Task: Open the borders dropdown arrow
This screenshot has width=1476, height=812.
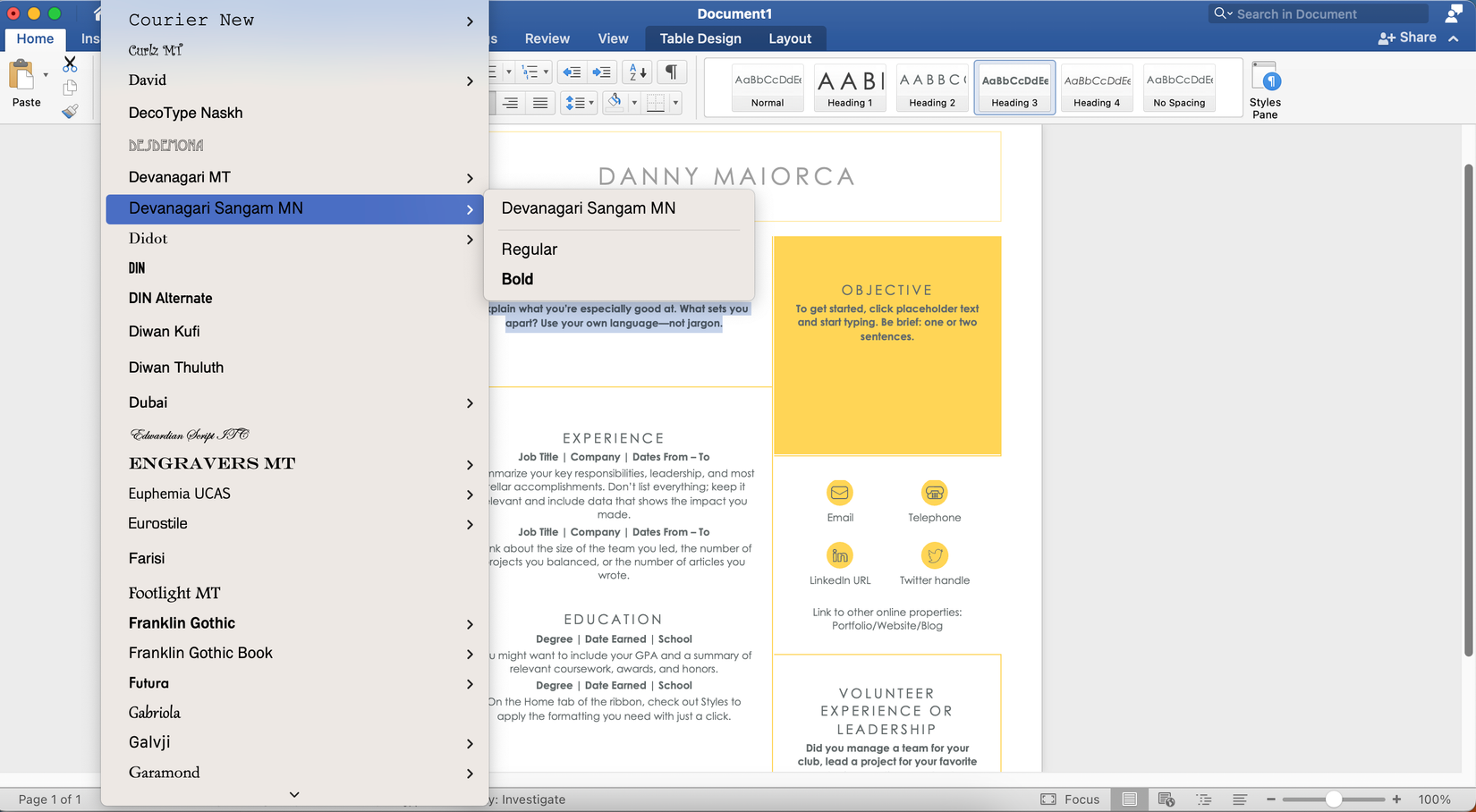Action: click(x=675, y=103)
